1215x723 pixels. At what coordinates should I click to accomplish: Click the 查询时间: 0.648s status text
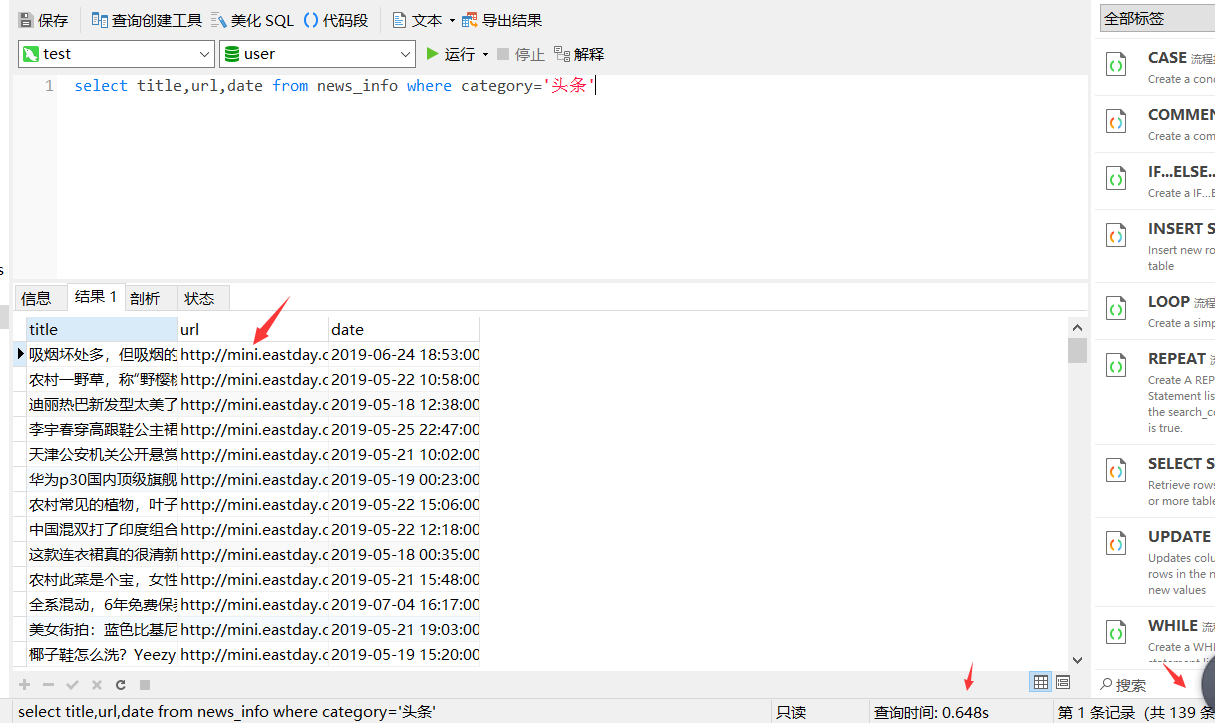click(x=931, y=712)
